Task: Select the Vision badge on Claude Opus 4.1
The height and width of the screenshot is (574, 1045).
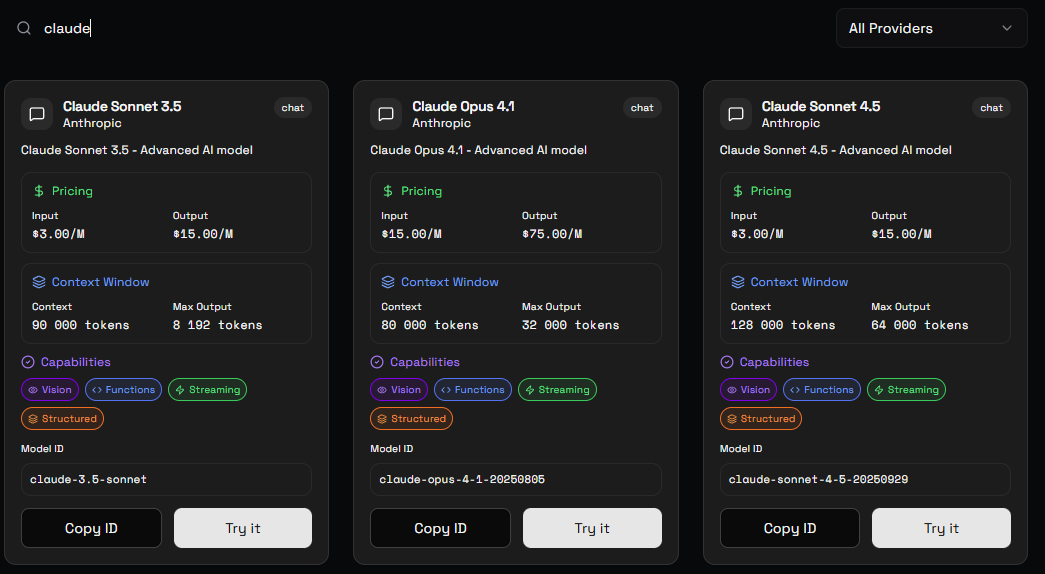Action: 399,390
